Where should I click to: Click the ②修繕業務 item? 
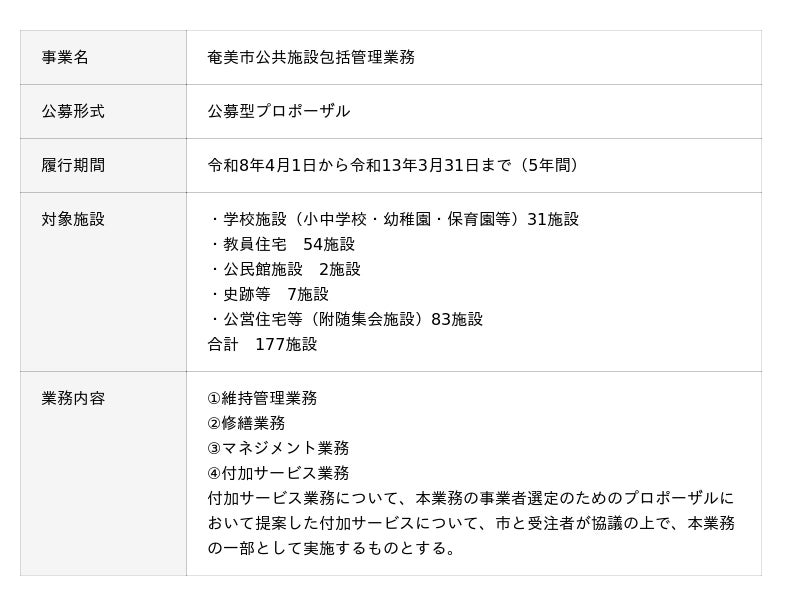point(246,423)
